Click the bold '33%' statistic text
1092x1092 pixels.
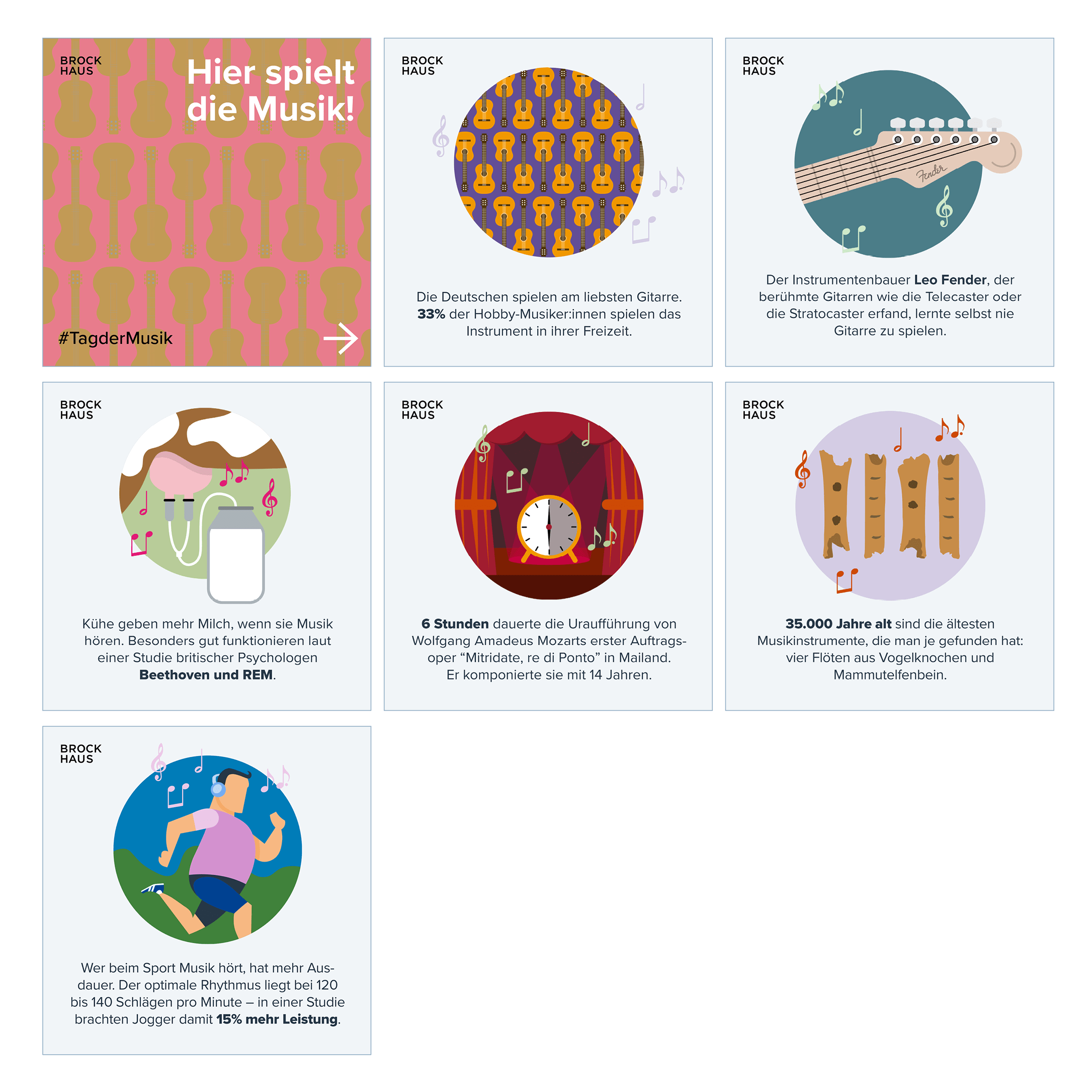431,314
